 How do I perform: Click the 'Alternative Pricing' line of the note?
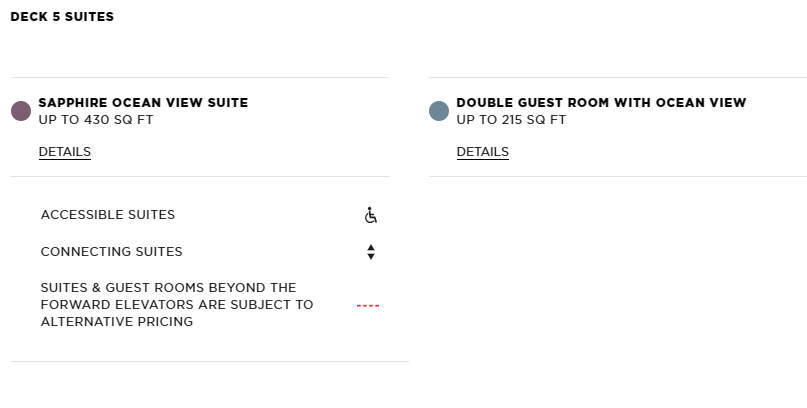pos(117,322)
